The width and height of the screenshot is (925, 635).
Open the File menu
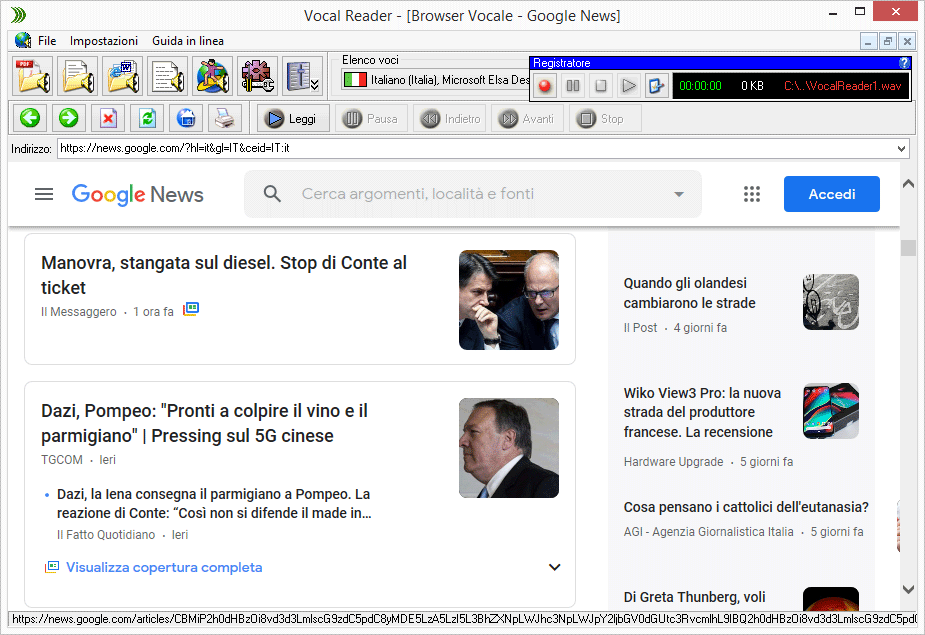click(47, 41)
